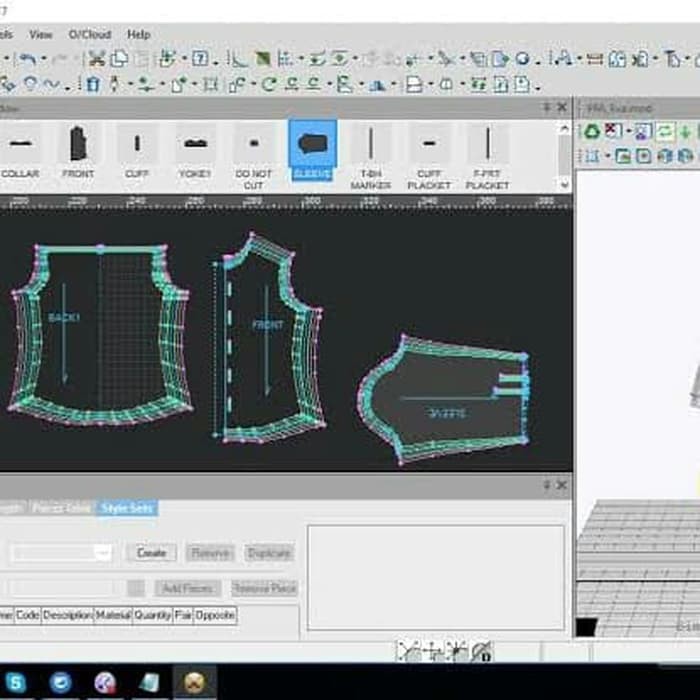Click the green recycle icon in 3D panel
Viewport: 700px width, 700px height.
pyautogui.click(x=592, y=132)
